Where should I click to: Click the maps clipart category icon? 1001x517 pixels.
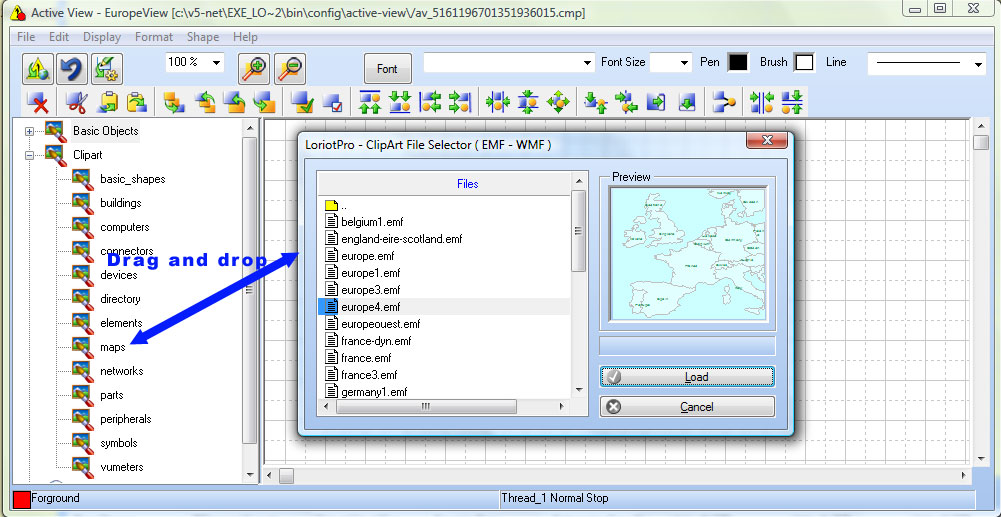(x=83, y=347)
